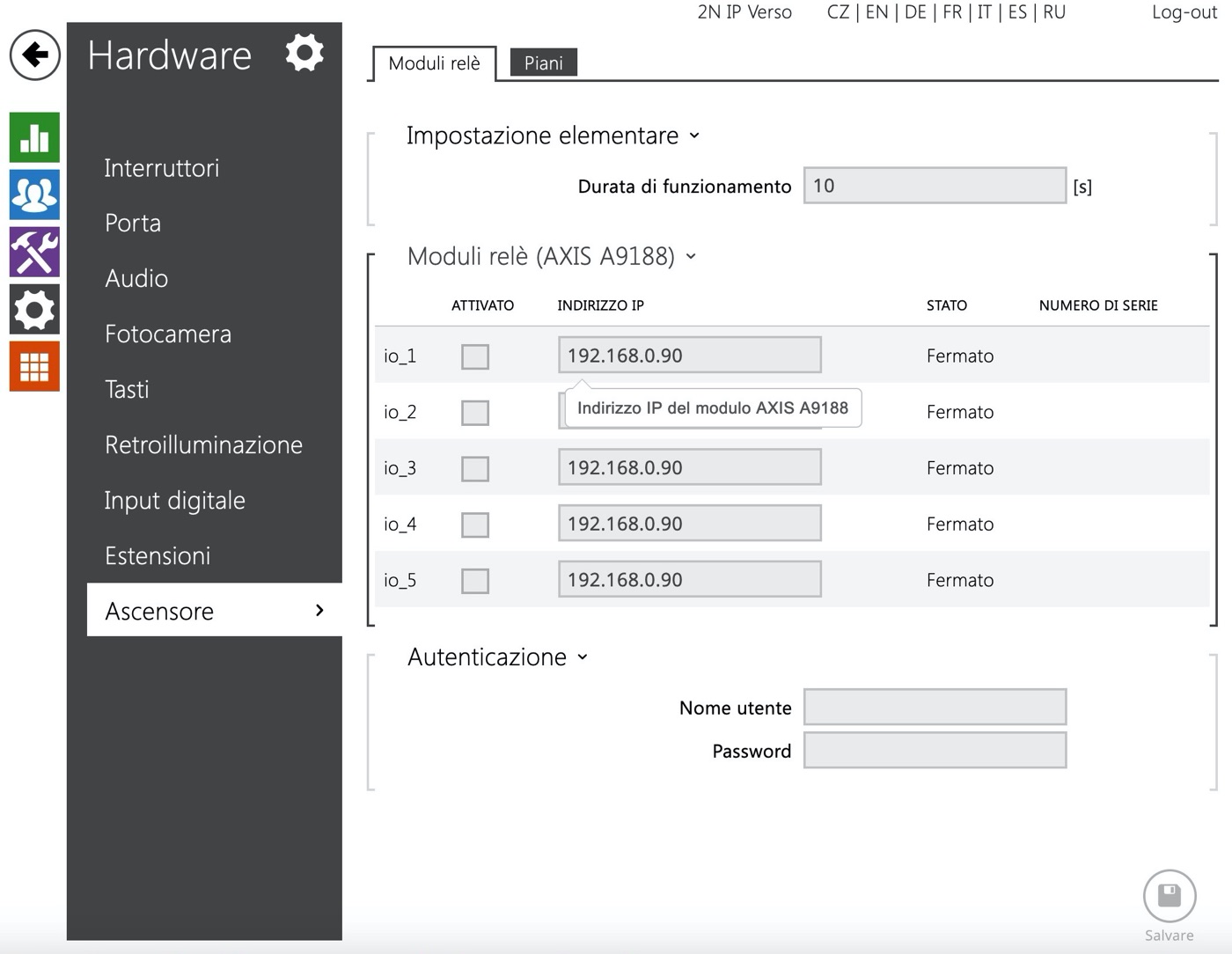The height and width of the screenshot is (954, 1232).
Task: Activate the io_5 relay module checkbox
Action: [475, 581]
